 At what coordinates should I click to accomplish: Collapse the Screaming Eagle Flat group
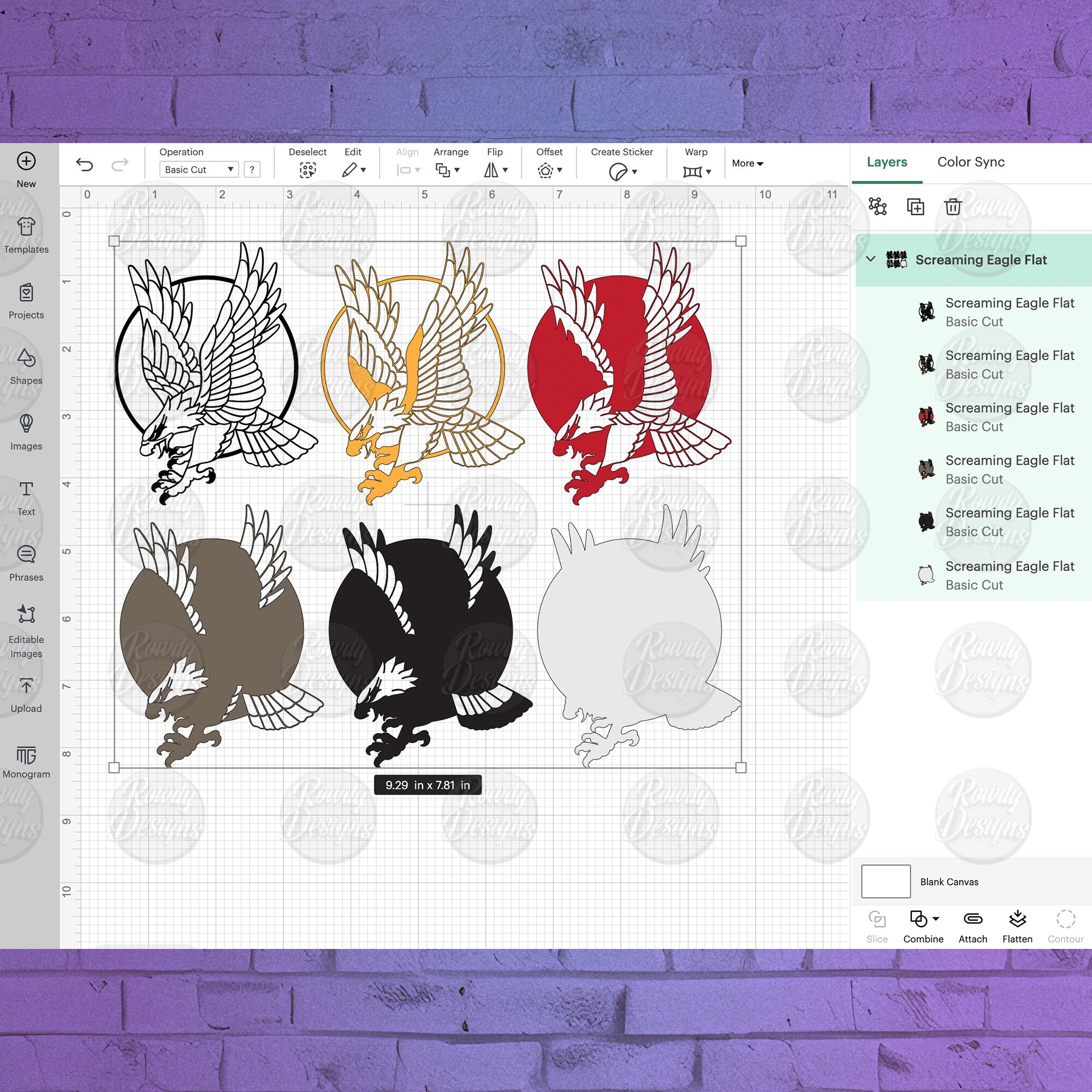point(870,260)
